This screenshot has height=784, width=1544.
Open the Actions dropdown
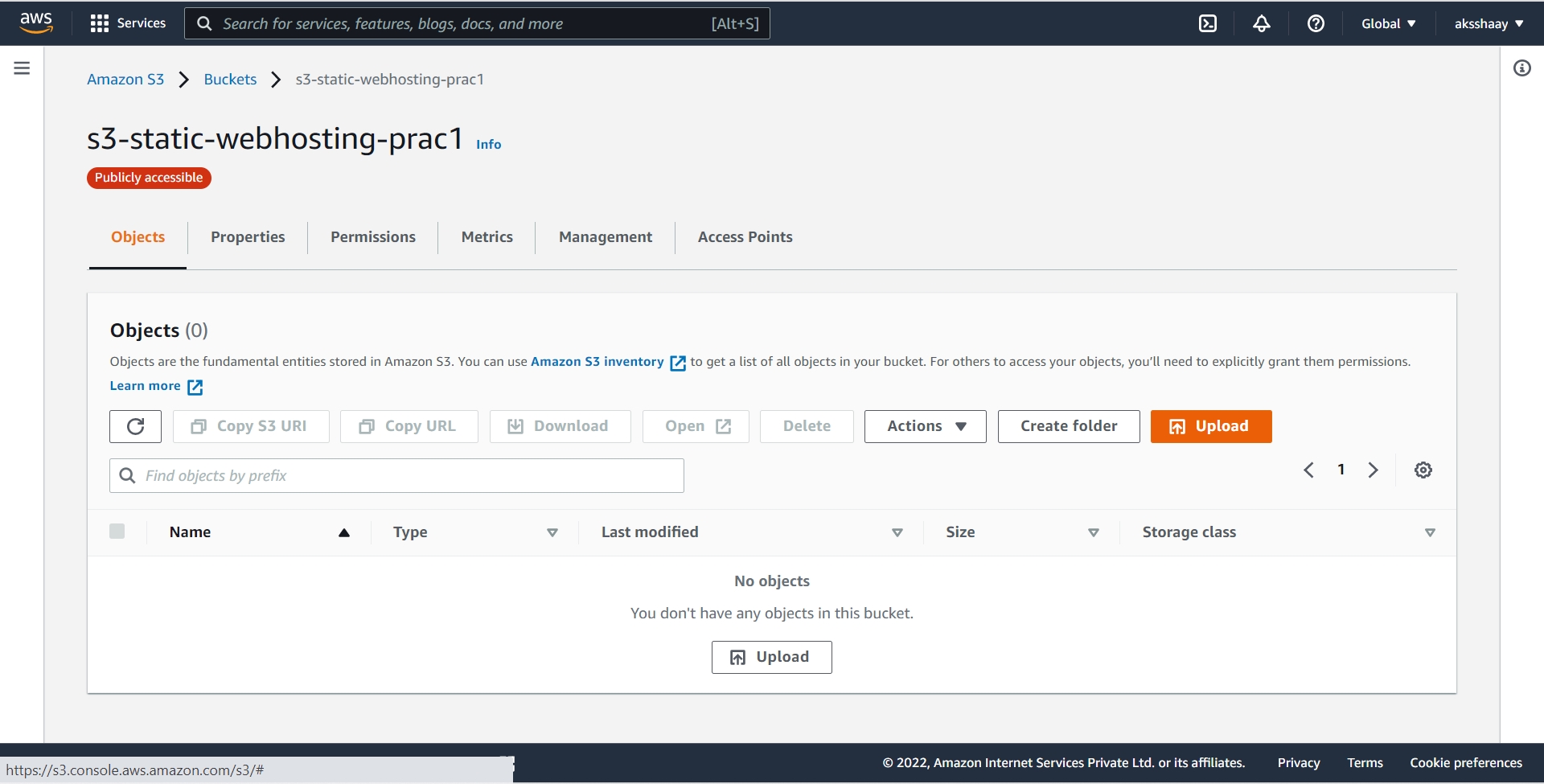coord(924,426)
